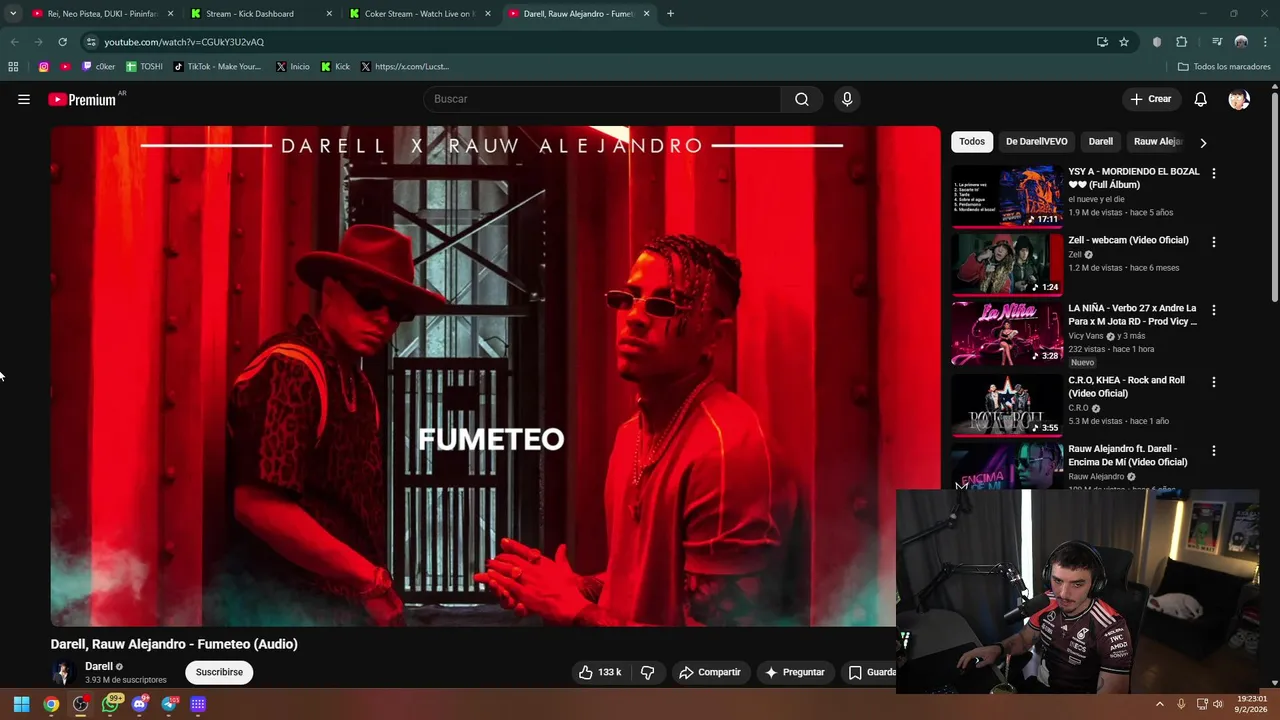Image resolution: width=1280 pixels, height=720 pixels.
Task: Open Darell channel name link
Action: click(99, 666)
